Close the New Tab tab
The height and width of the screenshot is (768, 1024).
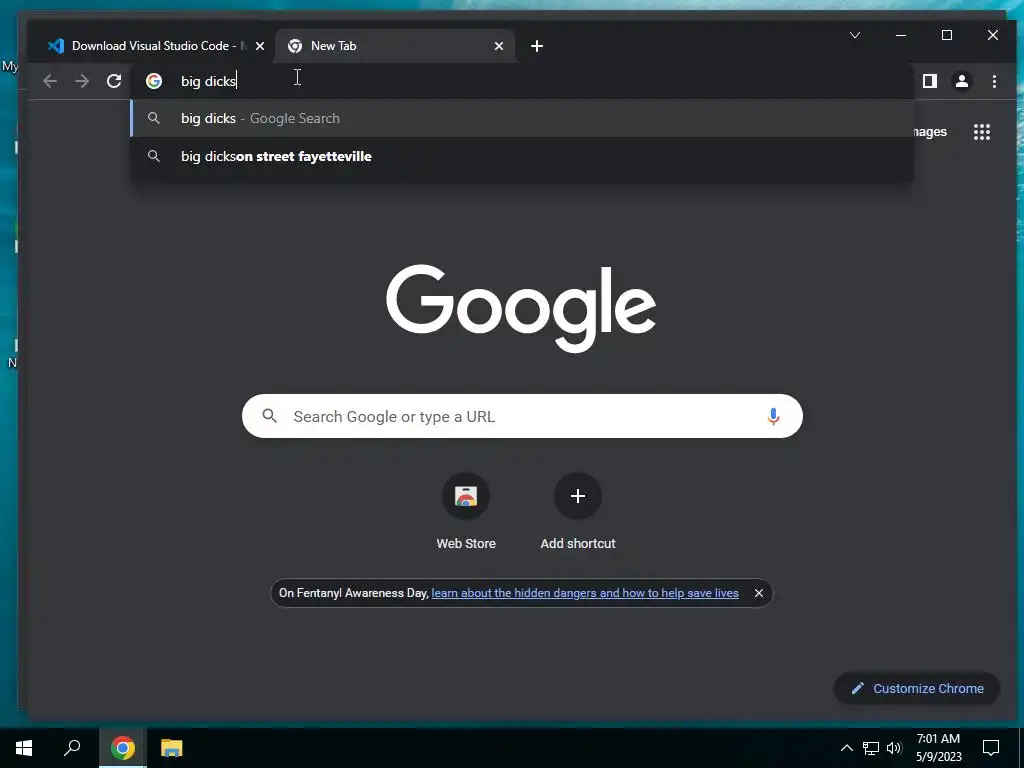click(x=499, y=46)
